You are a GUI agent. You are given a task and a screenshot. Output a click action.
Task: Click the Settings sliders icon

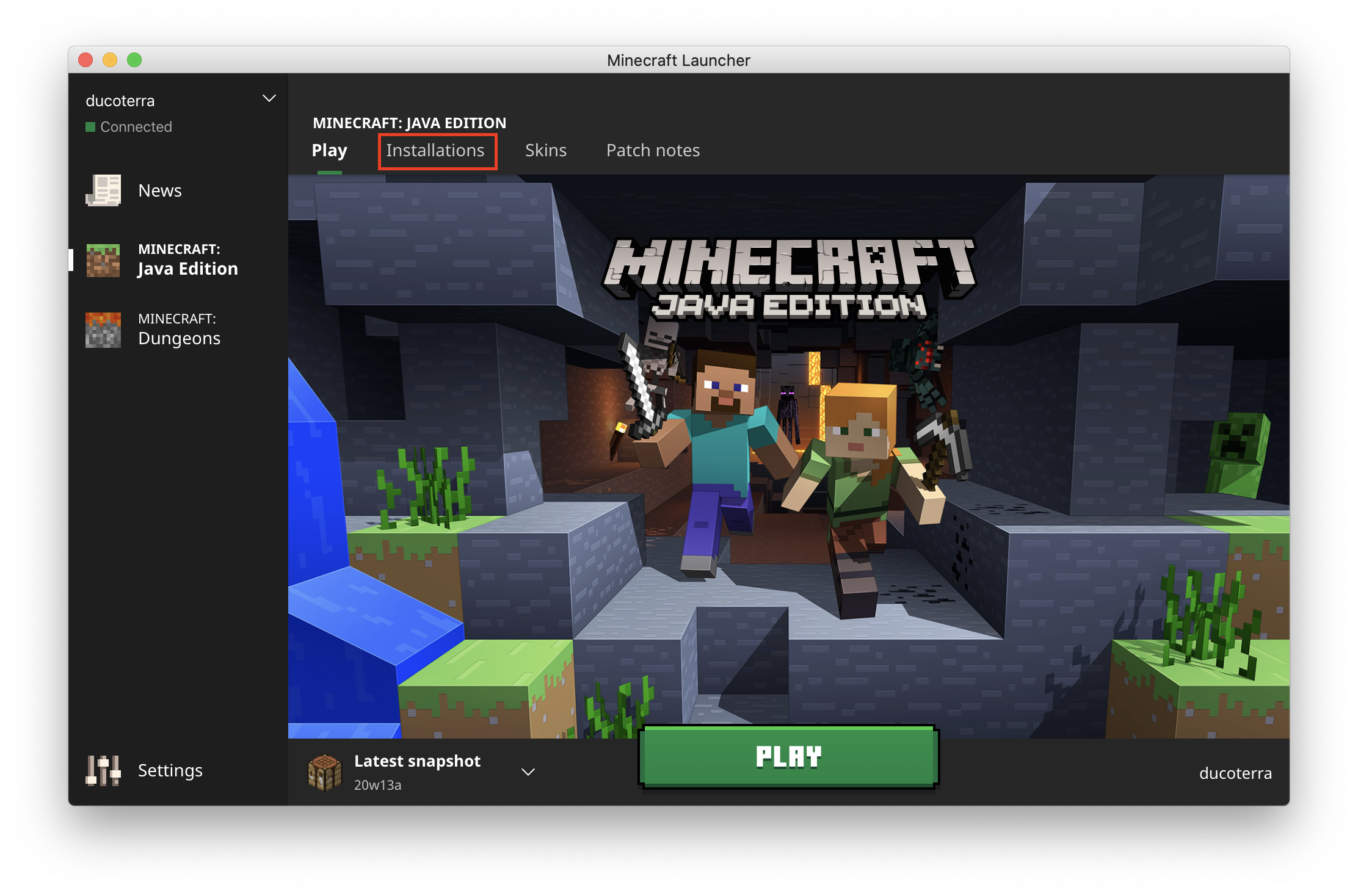(103, 770)
